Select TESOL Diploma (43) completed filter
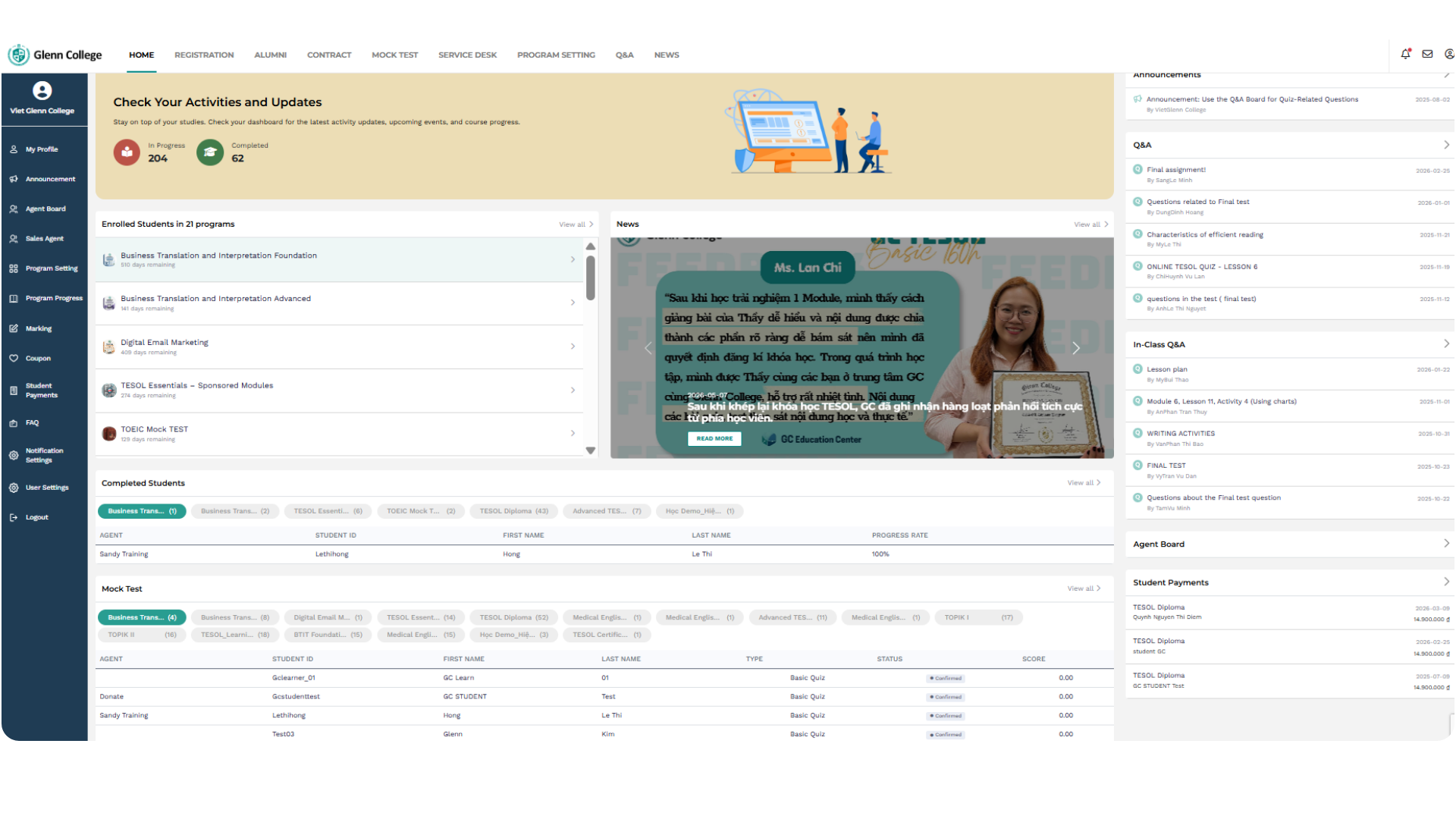Viewport: 1456px width, 819px height. pos(513,511)
